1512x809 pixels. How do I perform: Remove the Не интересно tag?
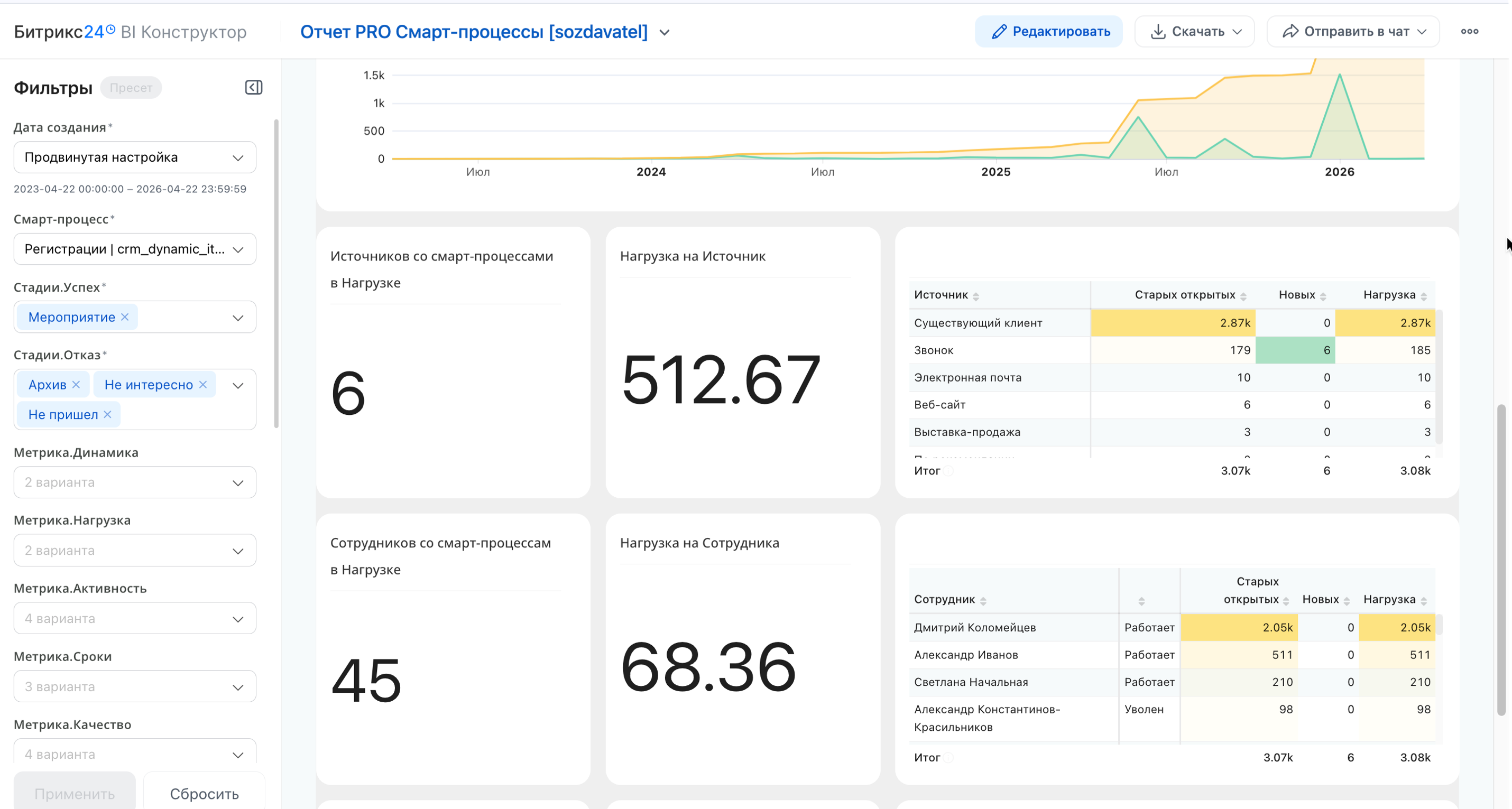(203, 385)
